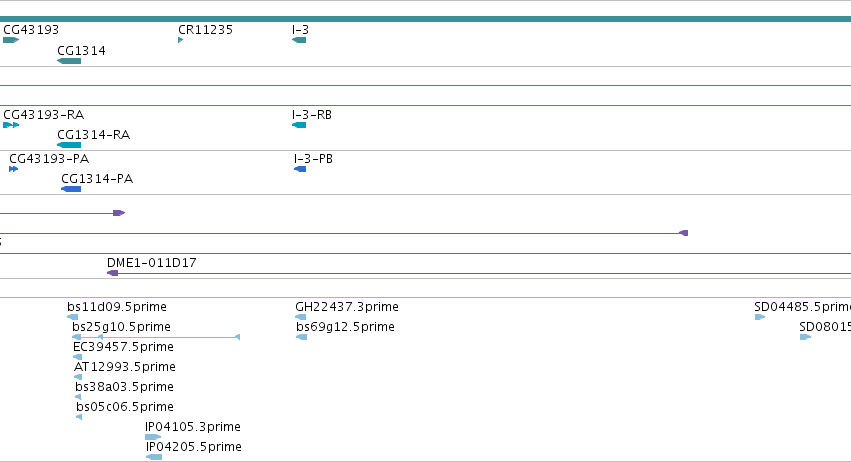Select the l-3-RB transcript feature
851x462 pixels.
pyautogui.click(x=299, y=125)
